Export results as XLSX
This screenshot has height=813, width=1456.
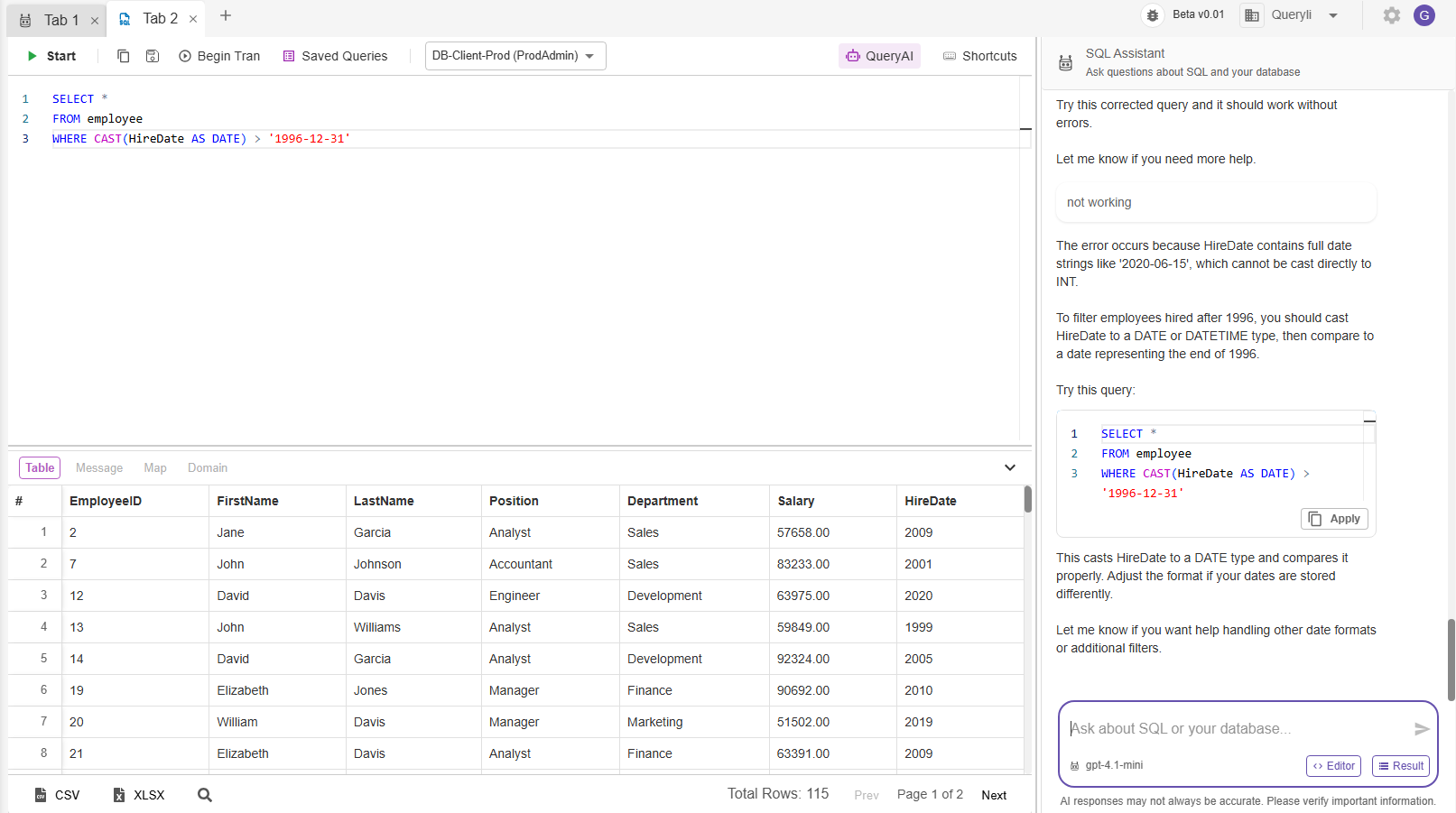[139, 795]
